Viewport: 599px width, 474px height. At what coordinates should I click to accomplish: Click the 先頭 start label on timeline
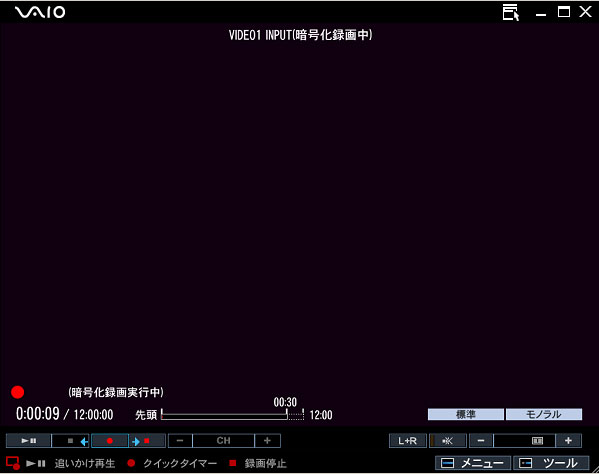(x=146, y=415)
